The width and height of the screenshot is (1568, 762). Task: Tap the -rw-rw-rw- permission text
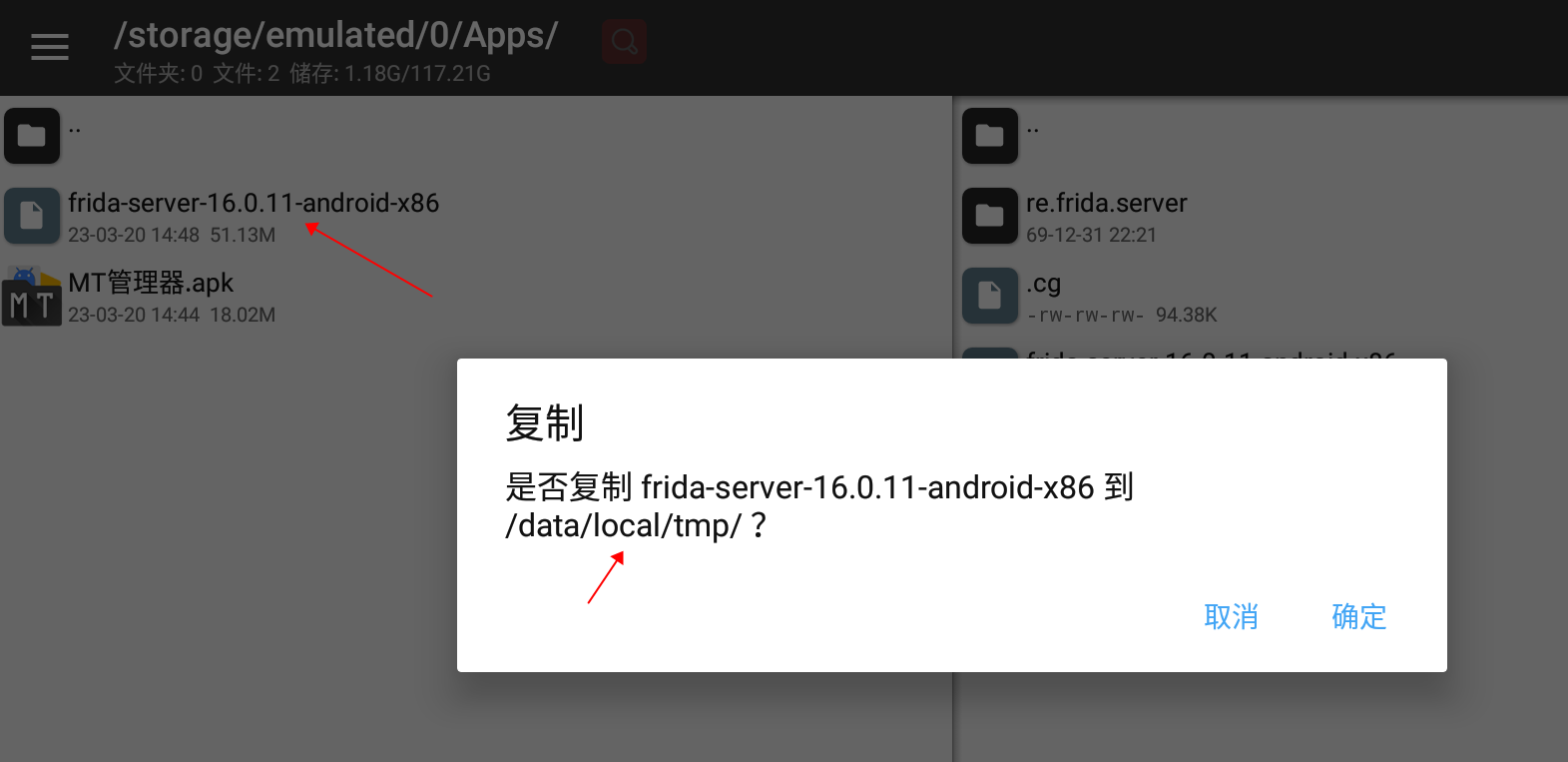coord(1085,316)
